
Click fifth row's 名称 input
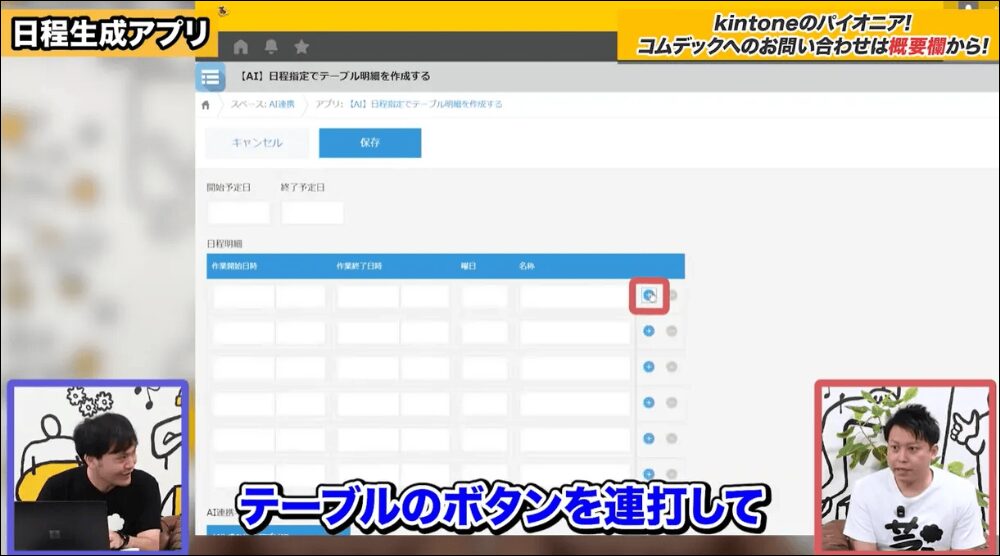[x=575, y=440]
